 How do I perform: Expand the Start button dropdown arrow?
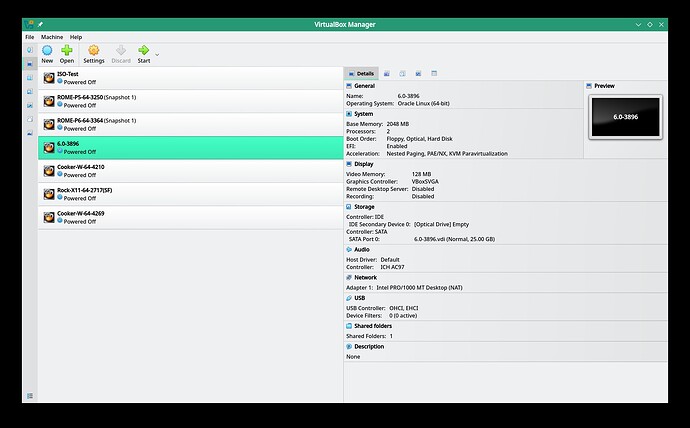[x=157, y=53]
